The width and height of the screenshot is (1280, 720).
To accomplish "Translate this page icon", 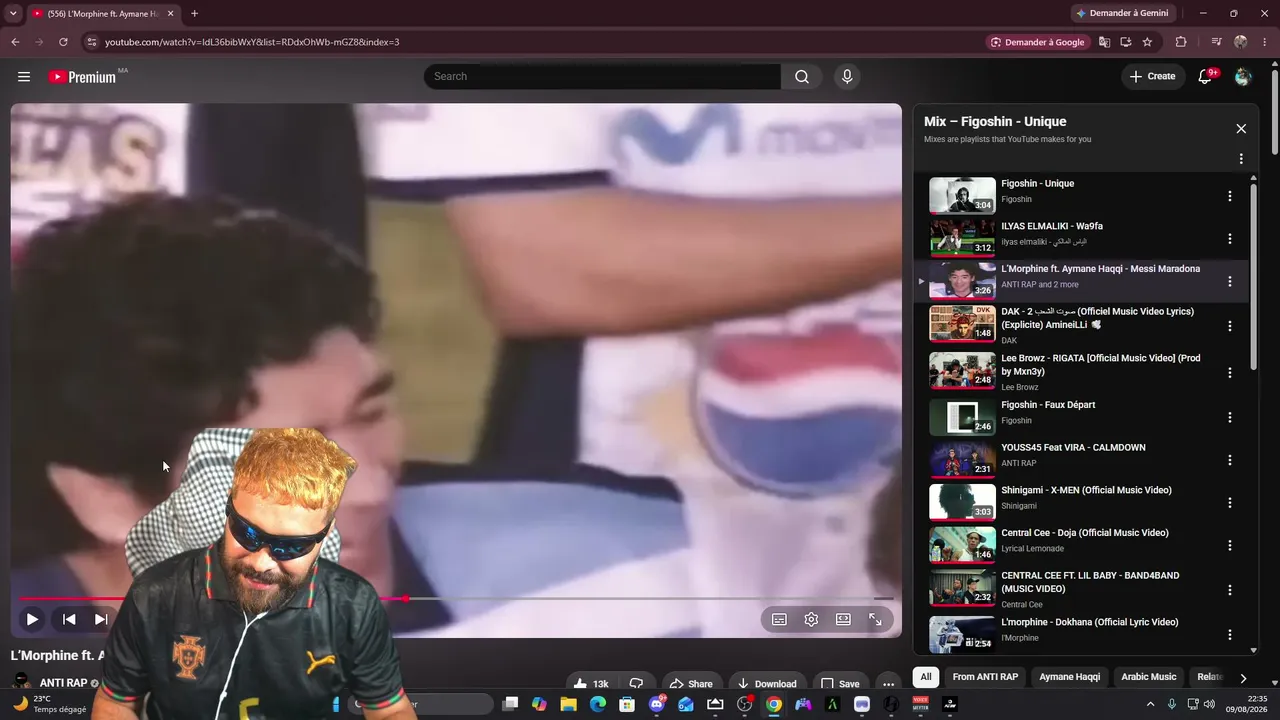I will [x=1104, y=42].
